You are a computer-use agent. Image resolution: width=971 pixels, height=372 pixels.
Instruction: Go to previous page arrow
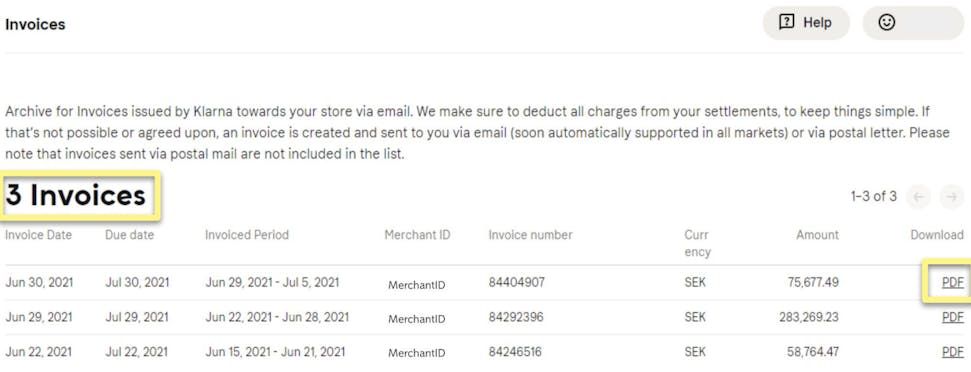[x=918, y=197]
